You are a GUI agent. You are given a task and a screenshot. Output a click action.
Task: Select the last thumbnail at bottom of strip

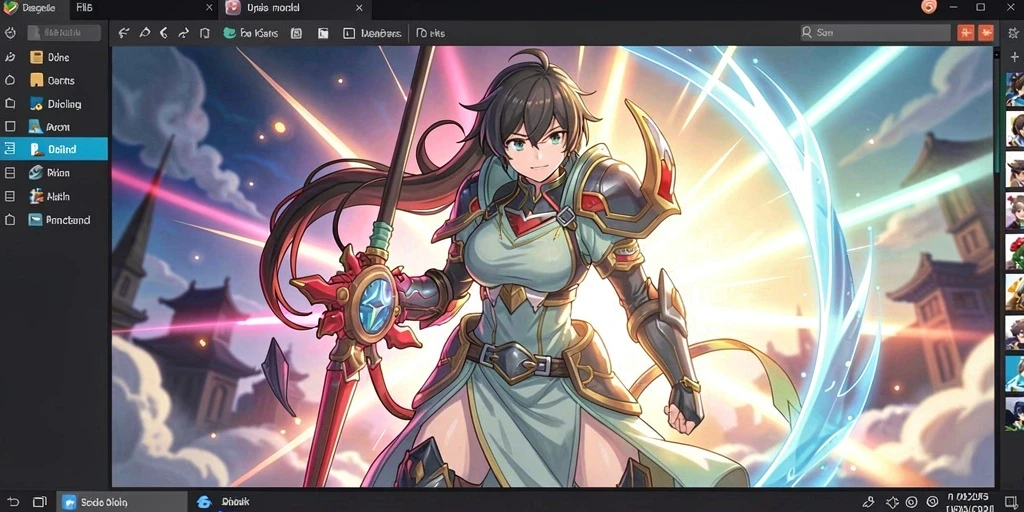coord(1015,414)
